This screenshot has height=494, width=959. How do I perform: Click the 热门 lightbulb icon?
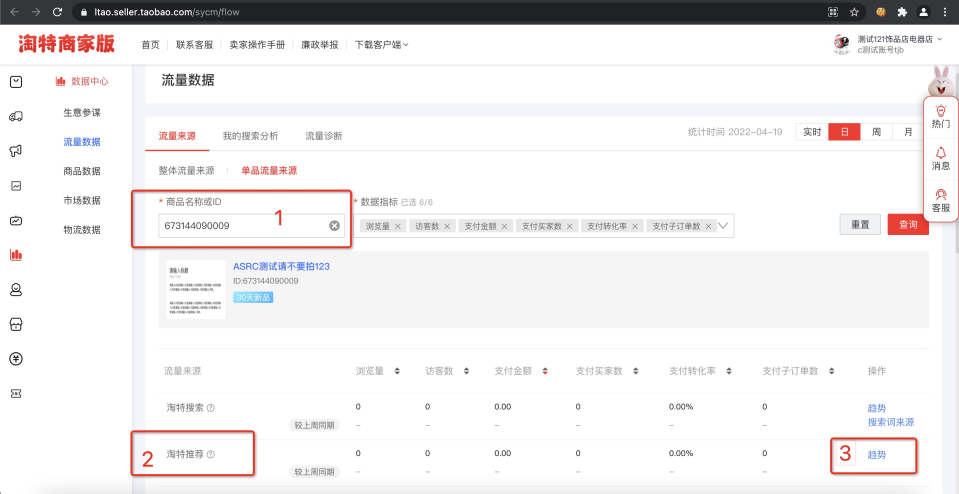[x=941, y=111]
